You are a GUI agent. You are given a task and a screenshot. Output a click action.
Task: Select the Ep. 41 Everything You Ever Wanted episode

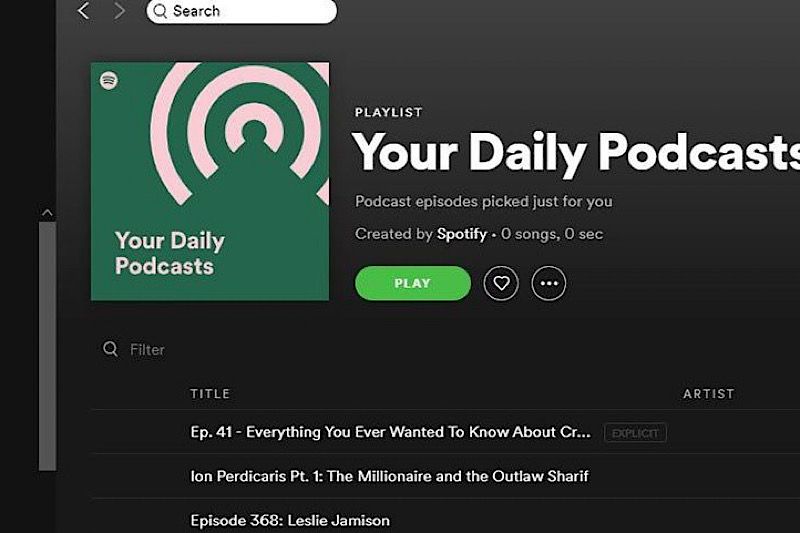click(x=445, y=432)
